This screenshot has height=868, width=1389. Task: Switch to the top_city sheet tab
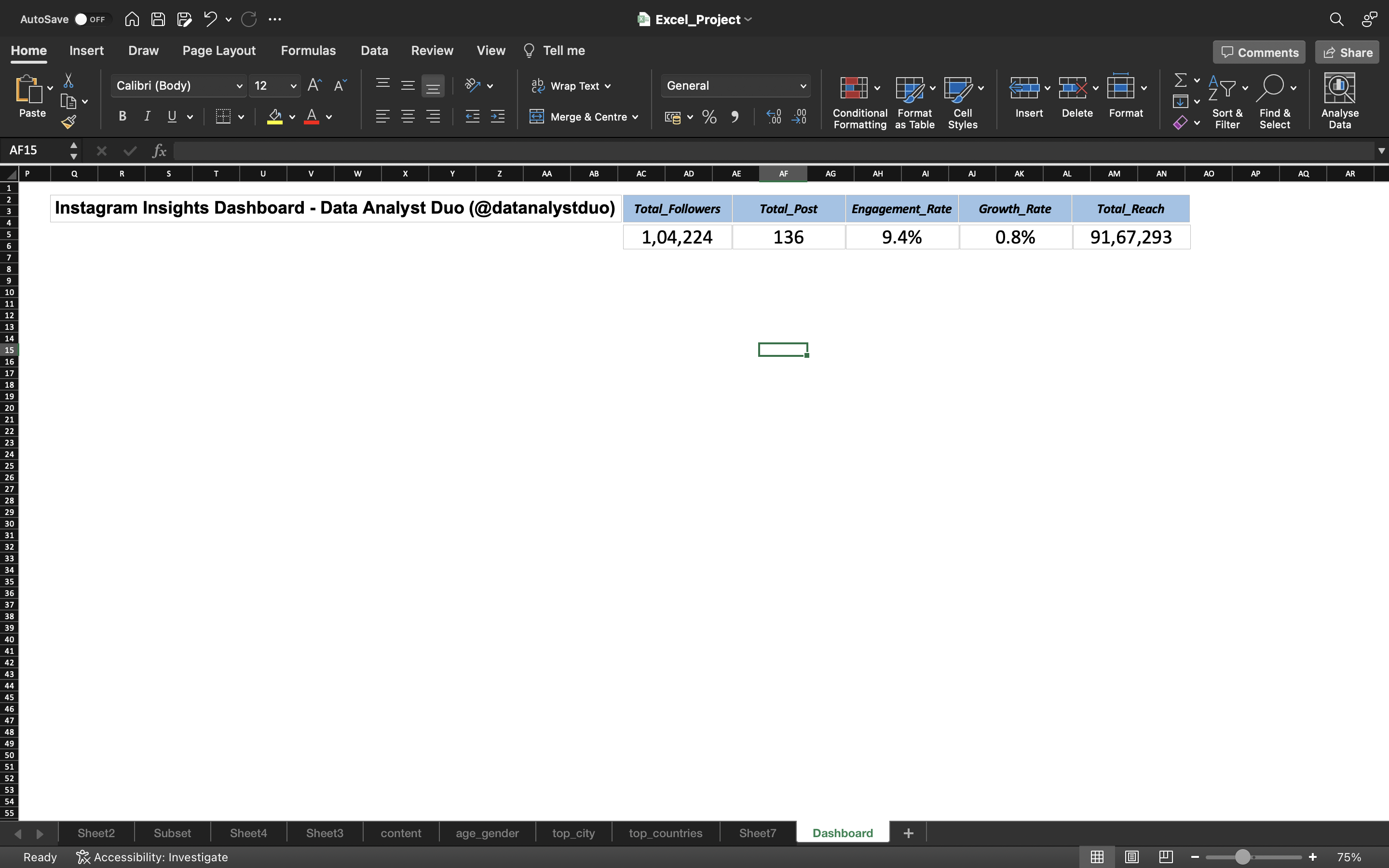[x=573, y=833]
